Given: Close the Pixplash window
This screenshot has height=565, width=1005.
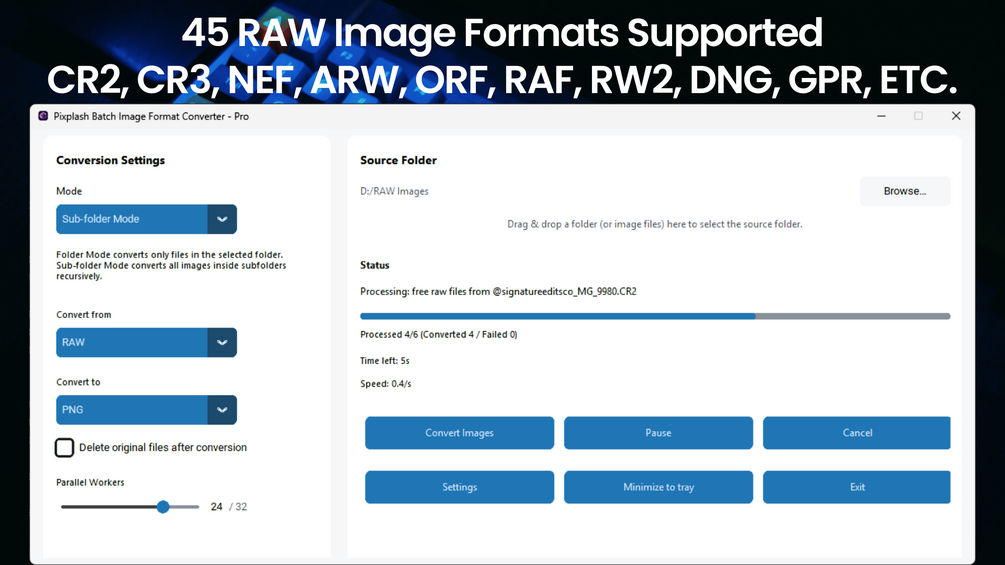Looking at the screenshot, I should coord(956,116).
